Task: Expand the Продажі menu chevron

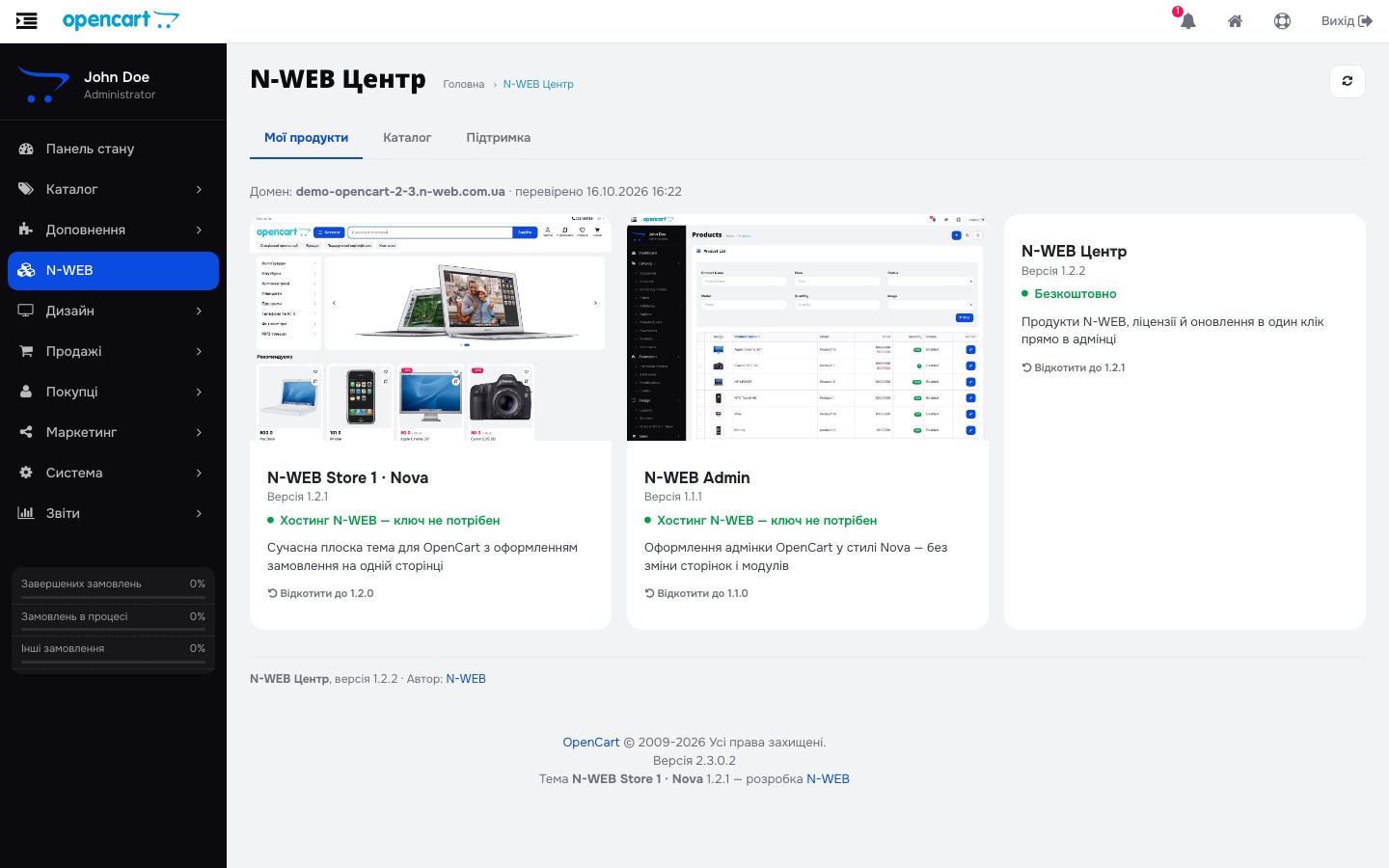Action: click(x=199, y=351)
